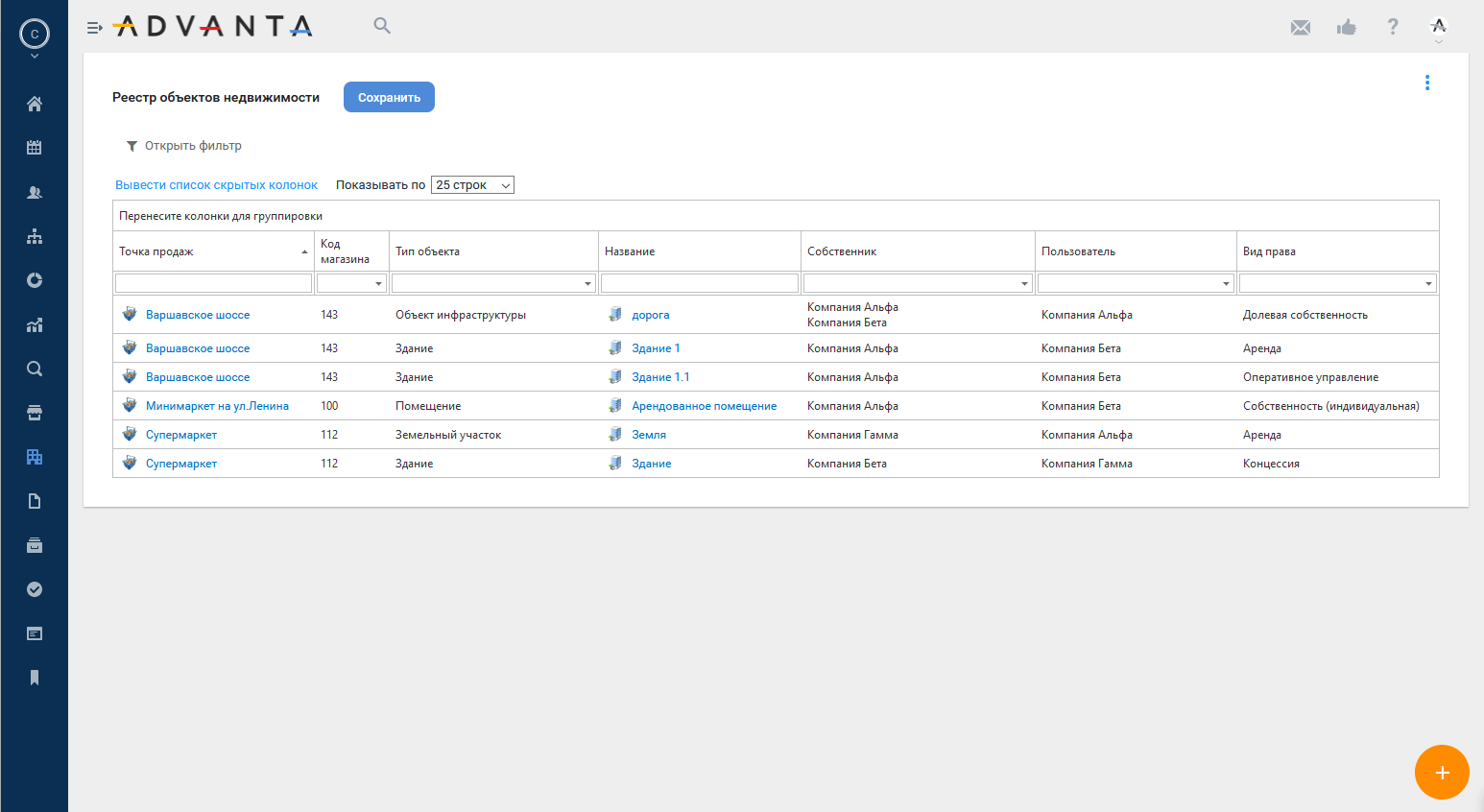1484x812 pixels.
Task: Open the org structure icon in sidebar
Action: tap(35, 236)
